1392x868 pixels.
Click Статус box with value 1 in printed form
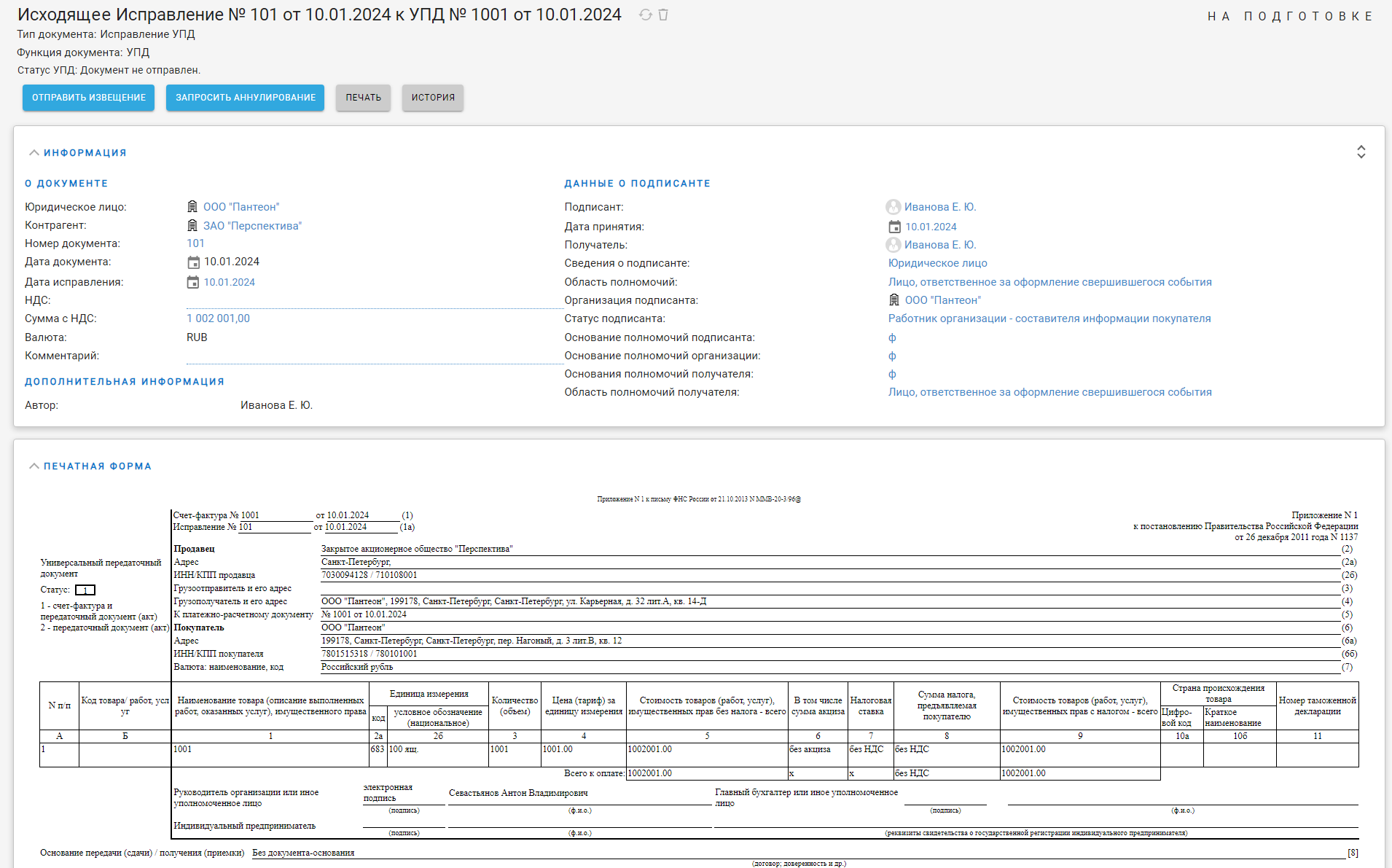tap(85, 590)
